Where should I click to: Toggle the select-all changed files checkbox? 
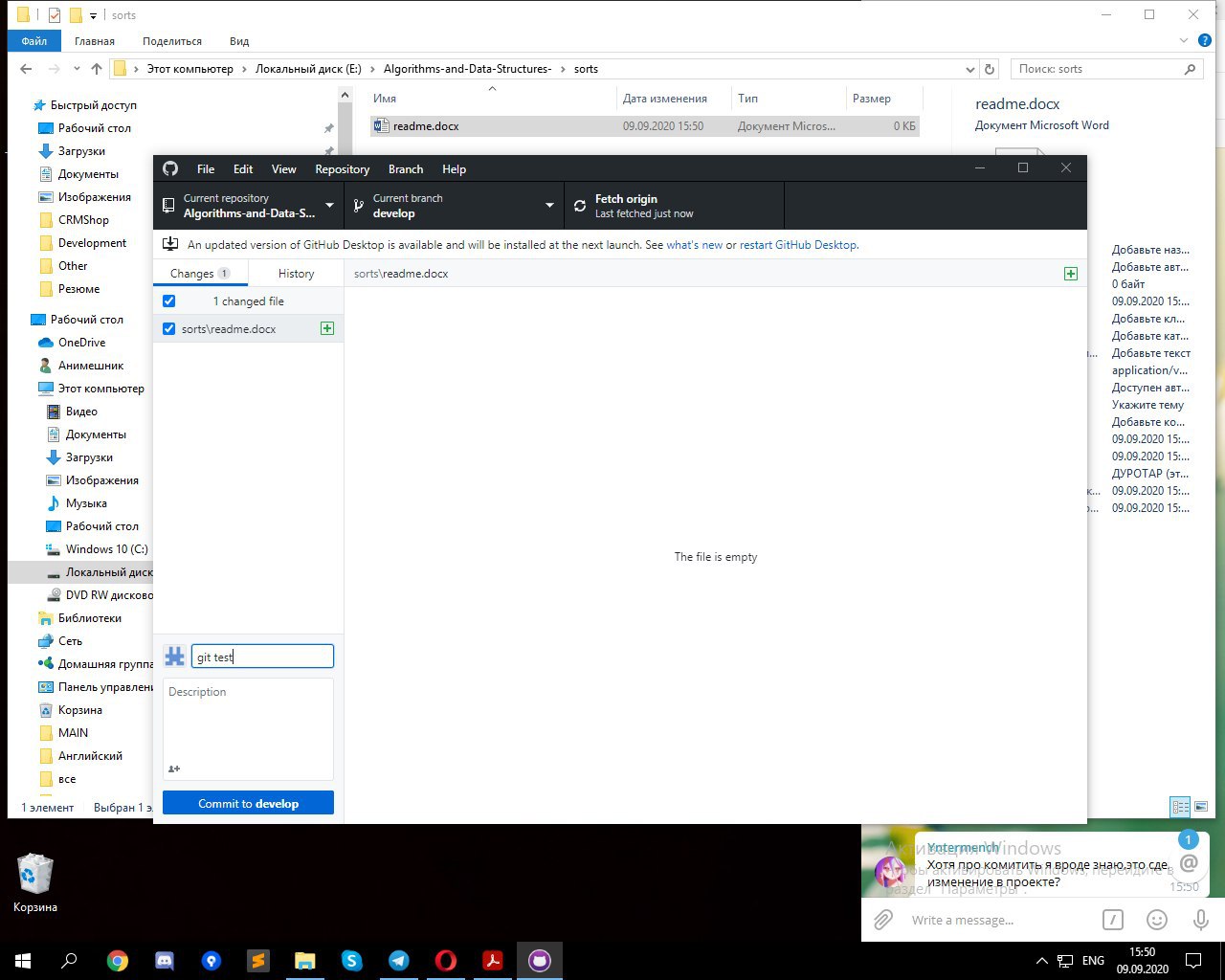[x=169, y=301]
